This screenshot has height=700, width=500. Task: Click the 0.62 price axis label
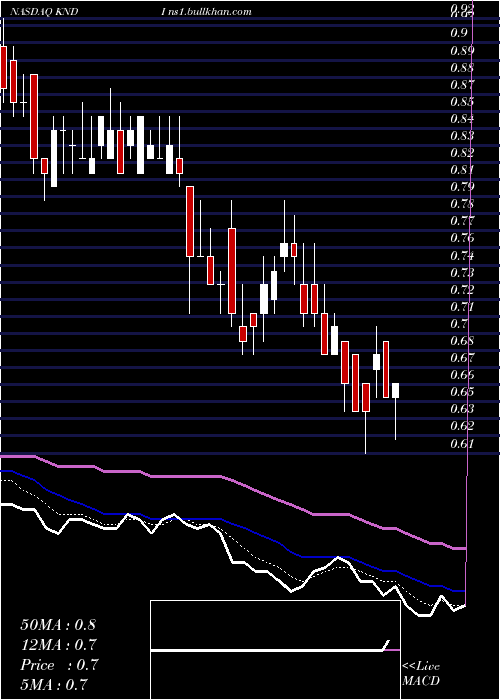(462, 425)
